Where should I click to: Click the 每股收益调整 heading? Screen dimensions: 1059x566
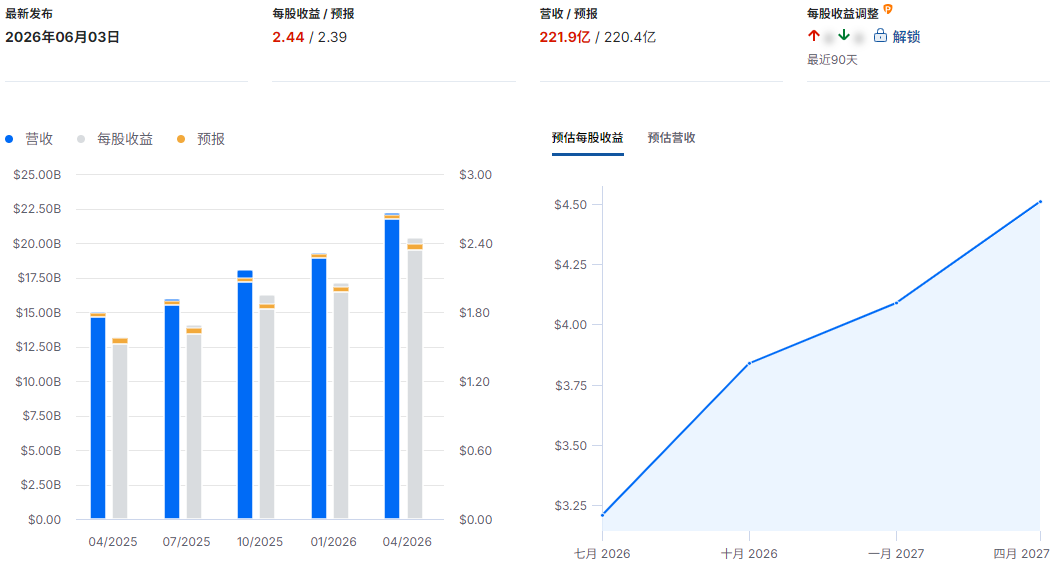[x=843, y=14]
